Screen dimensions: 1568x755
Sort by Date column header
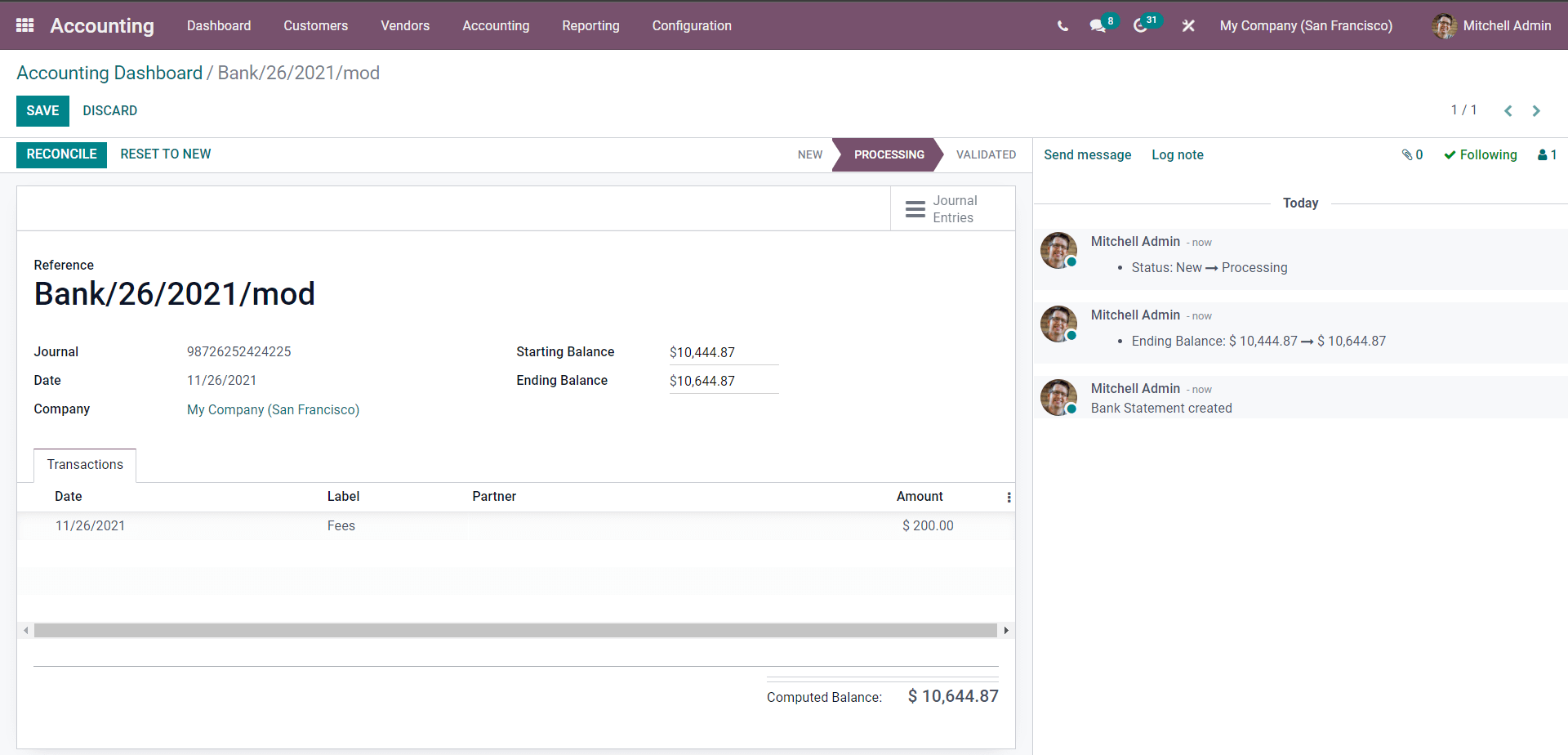[x=69, y=497]
